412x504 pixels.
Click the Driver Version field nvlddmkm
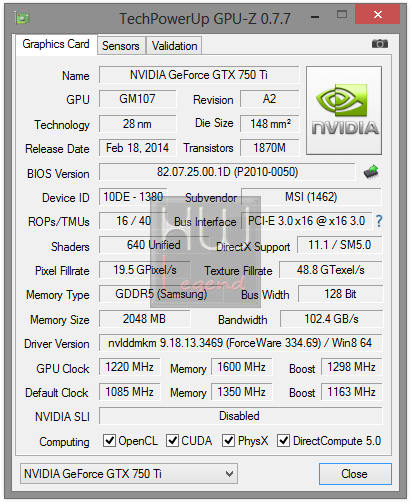click(x=240, y=343)
